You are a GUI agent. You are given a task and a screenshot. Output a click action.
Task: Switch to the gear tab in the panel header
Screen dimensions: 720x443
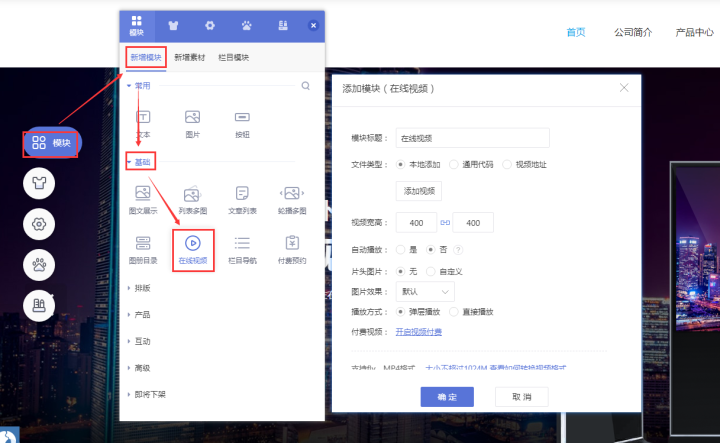click(x=210, y=26)
